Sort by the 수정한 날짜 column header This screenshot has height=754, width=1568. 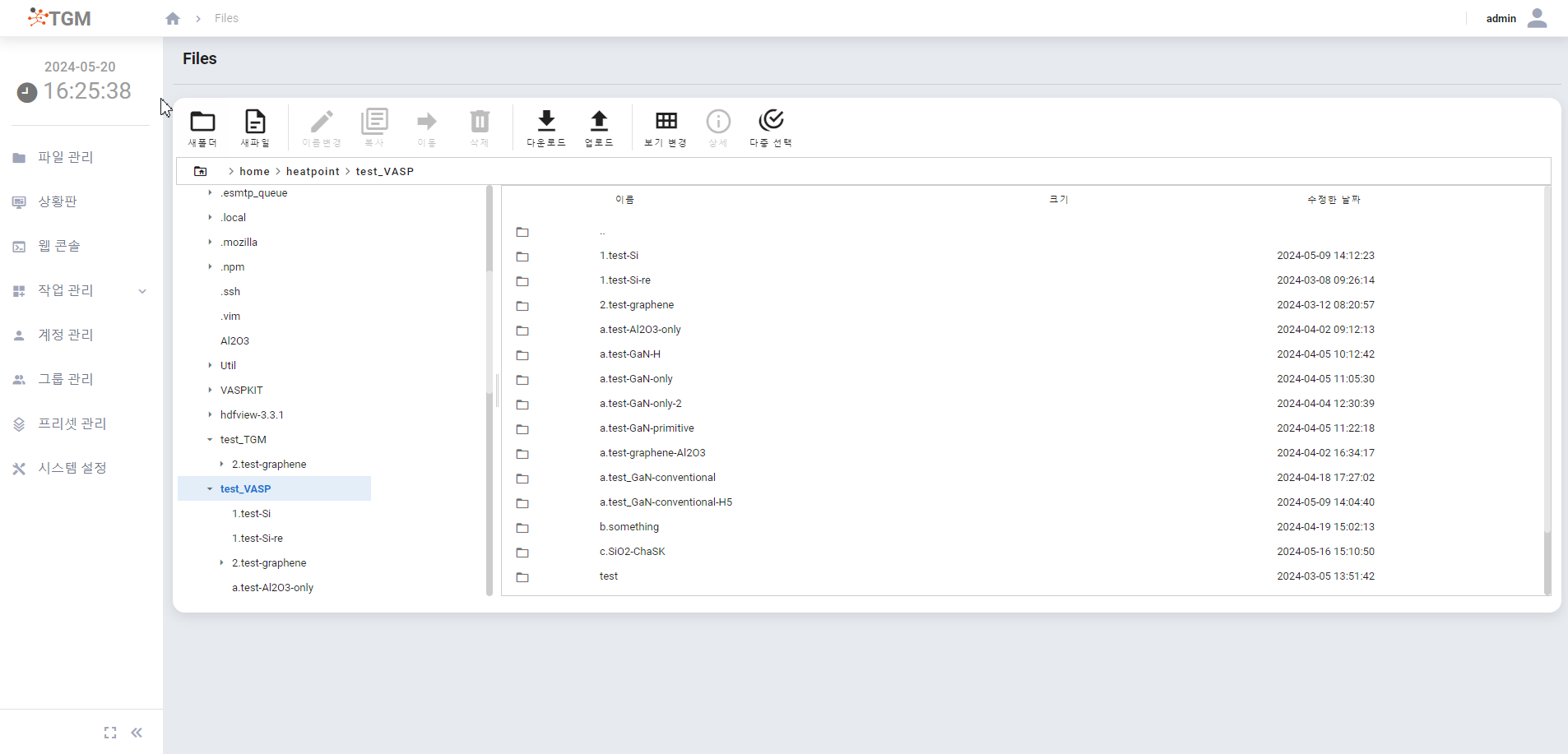[1333, 200]
